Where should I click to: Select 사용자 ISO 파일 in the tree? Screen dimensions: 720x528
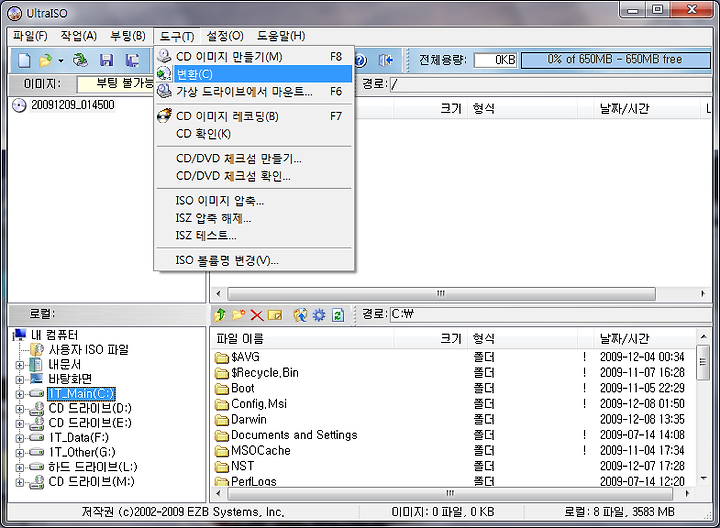click(x=88, y=350)
